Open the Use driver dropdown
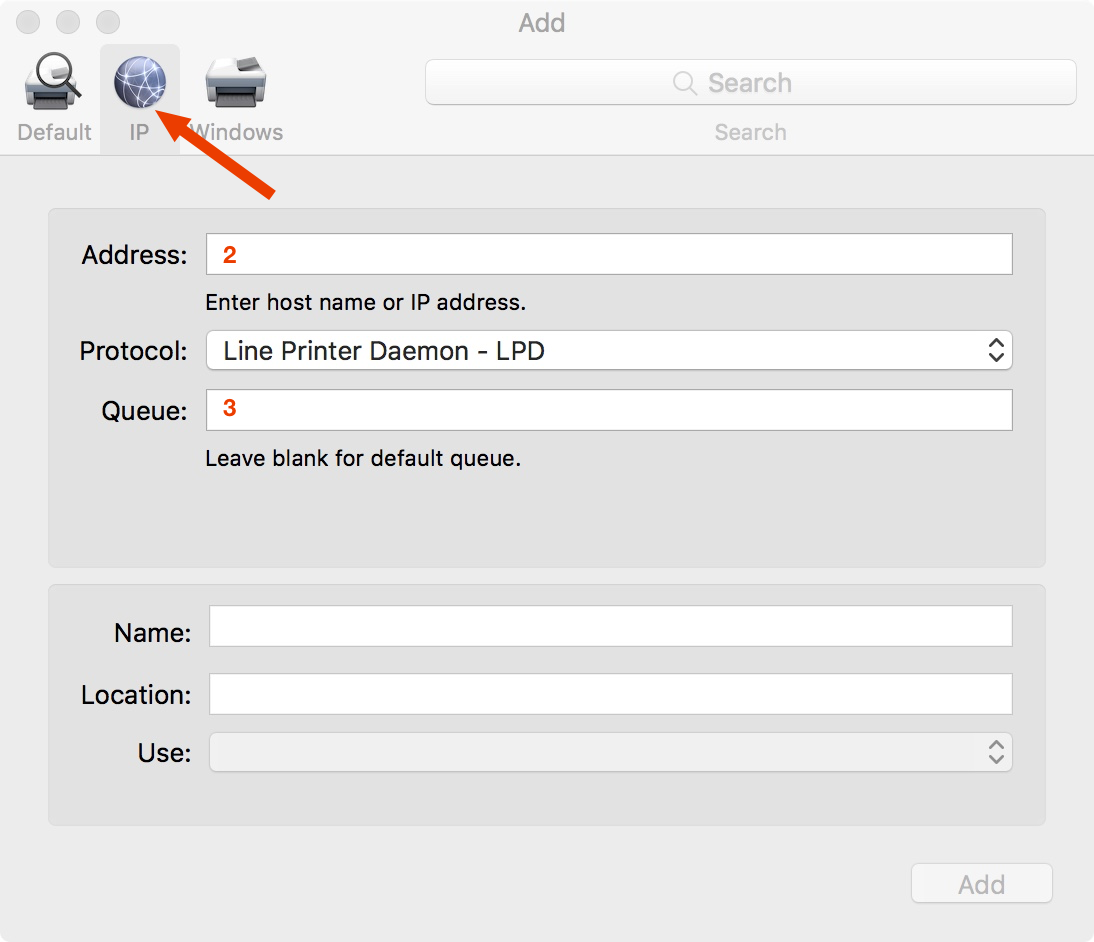 pos(610,752)
